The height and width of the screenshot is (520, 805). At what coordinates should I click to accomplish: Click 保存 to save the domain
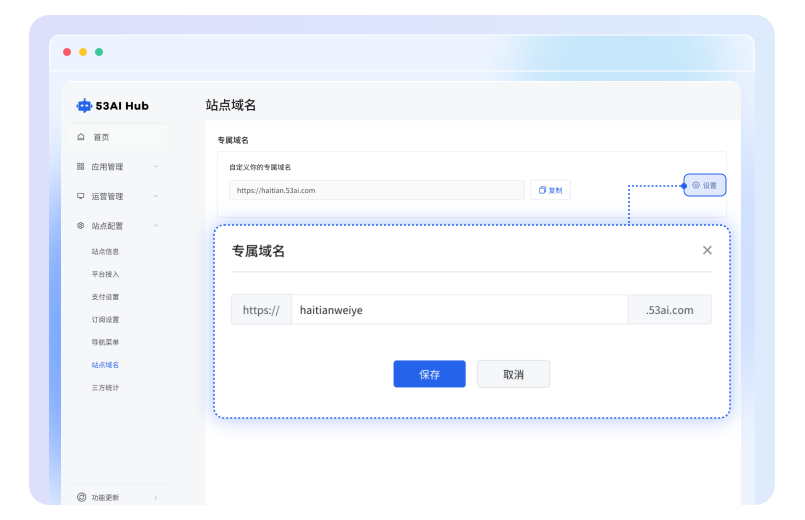coord(429,374)
